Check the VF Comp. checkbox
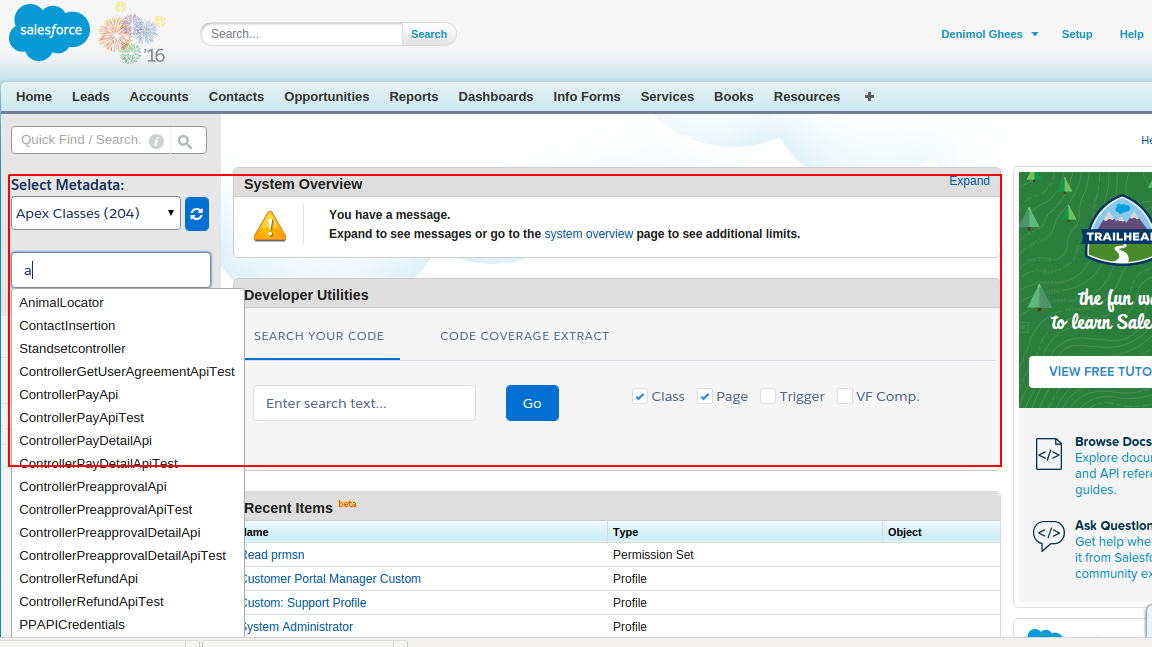Viewport: 1152px width, 647px height. pos(845,397)
